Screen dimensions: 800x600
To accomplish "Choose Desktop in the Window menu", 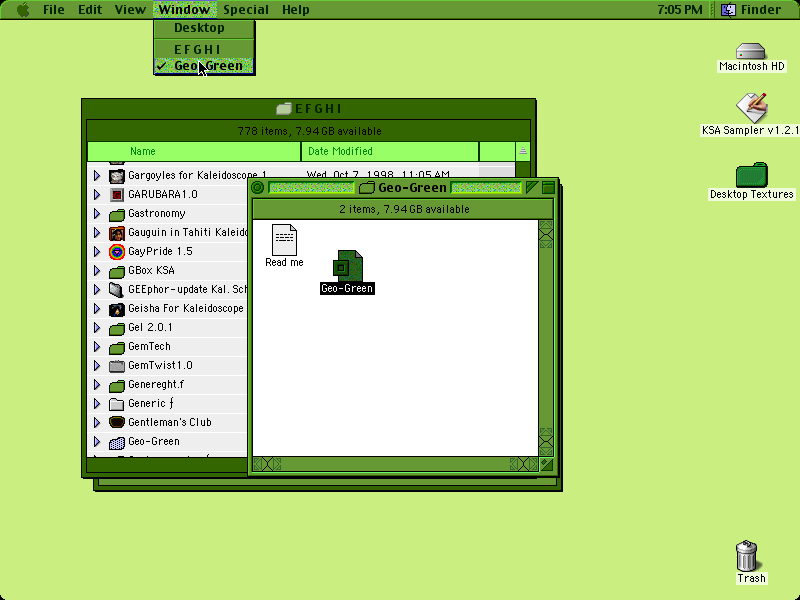I will tap(204, 28).
